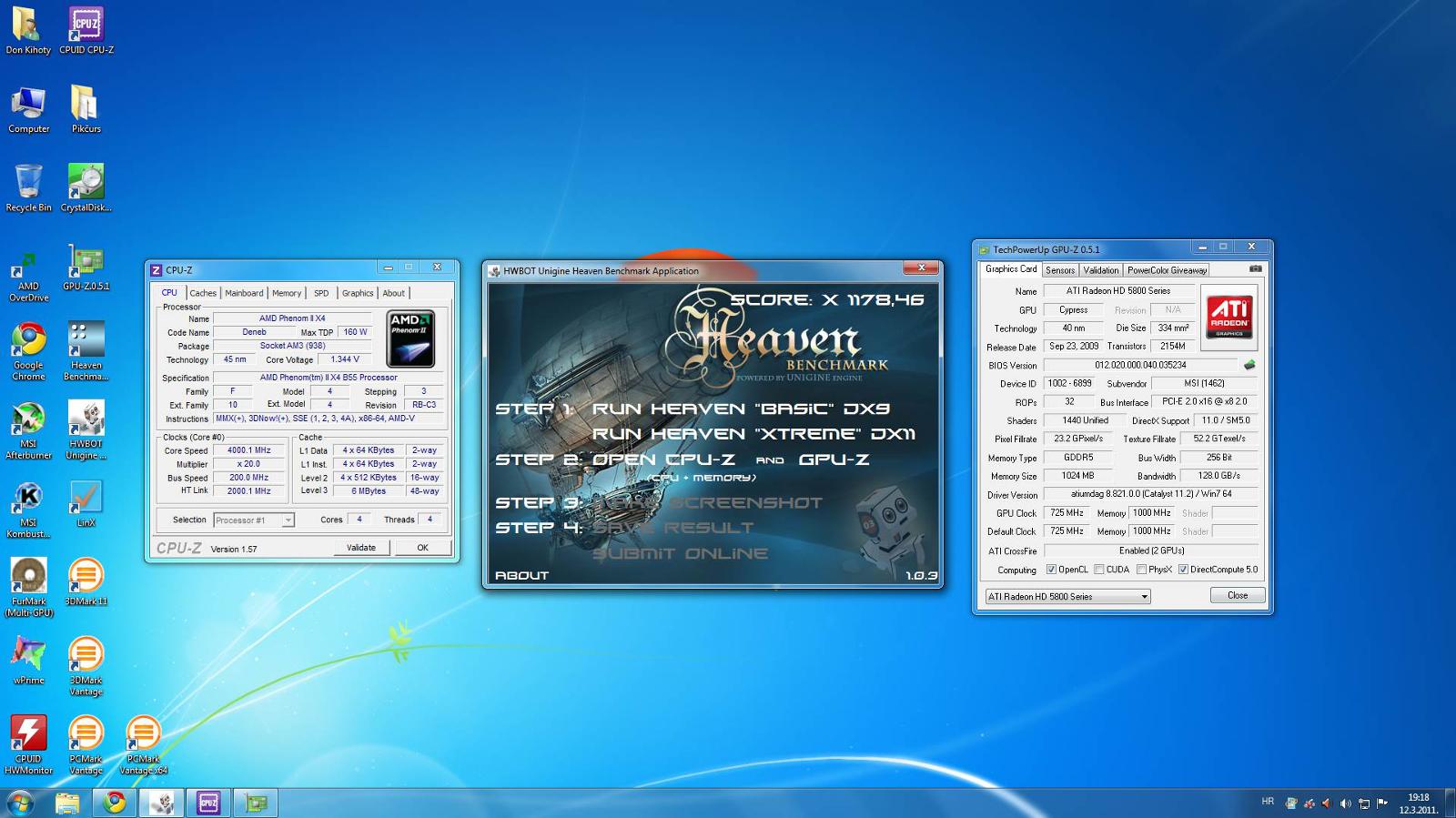Toggle the CUDA checkbox in GPU-Z

pos(1099,570)
